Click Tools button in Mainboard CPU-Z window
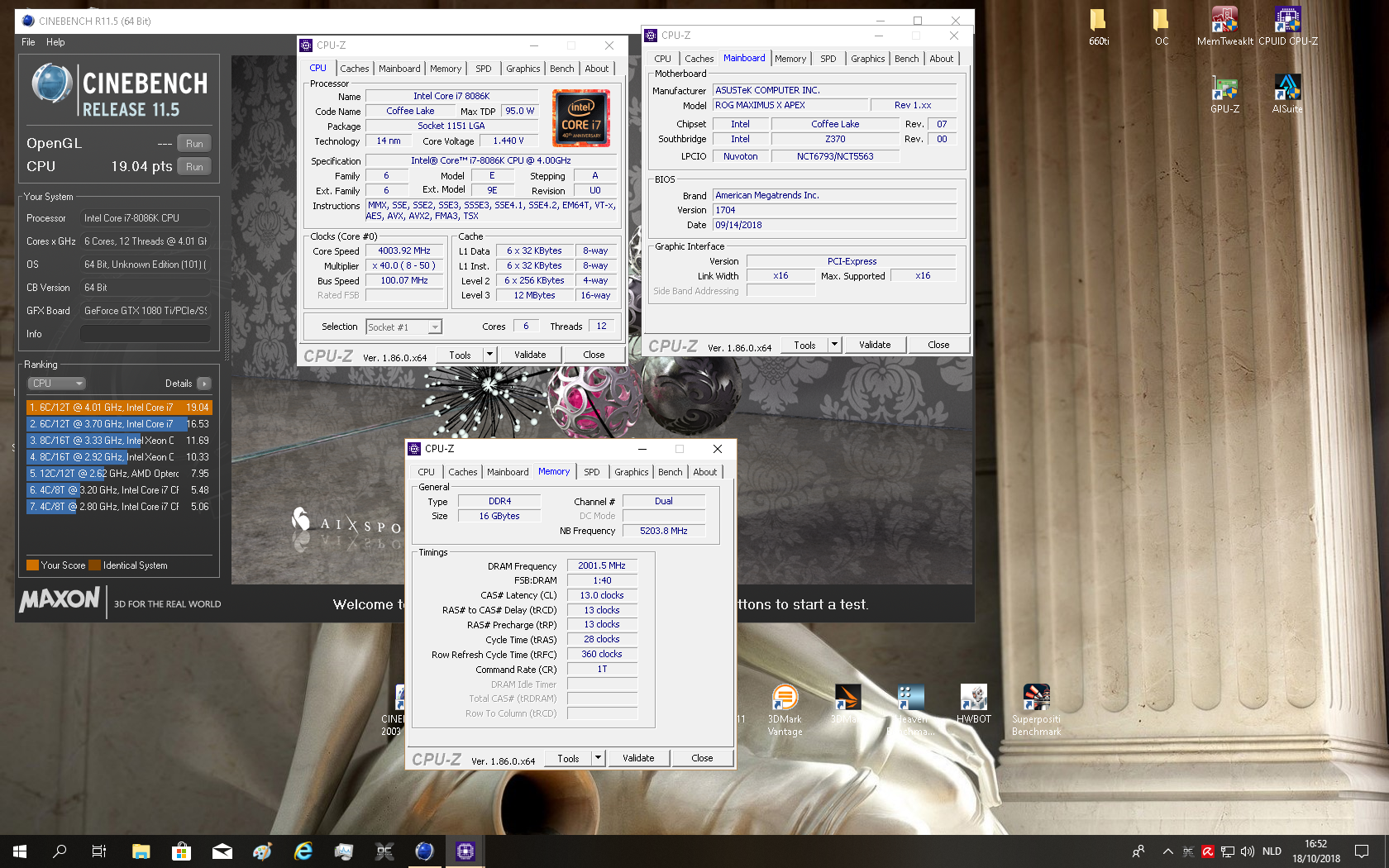Screen dimensions: 1389x868 tap(804, 345)
